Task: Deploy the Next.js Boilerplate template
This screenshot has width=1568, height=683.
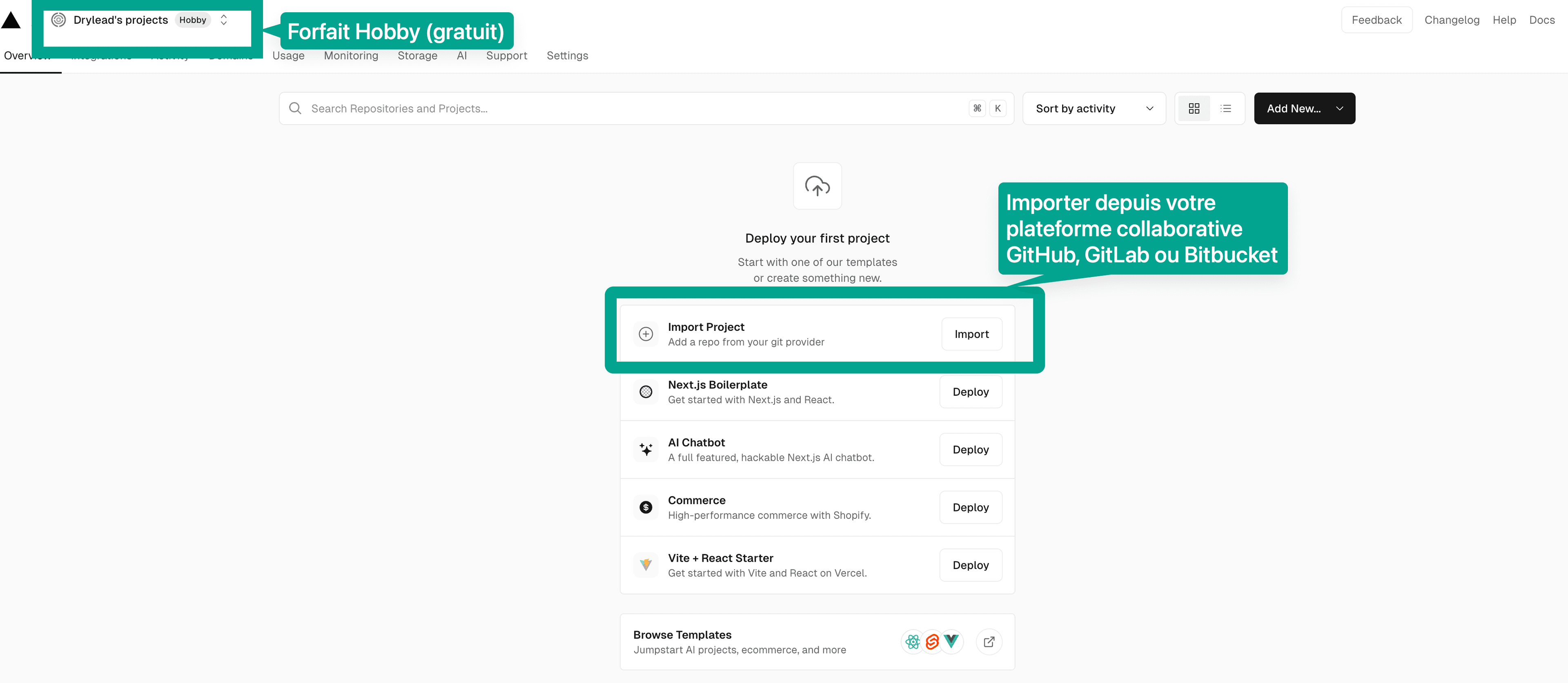Action: coord(971,392)
